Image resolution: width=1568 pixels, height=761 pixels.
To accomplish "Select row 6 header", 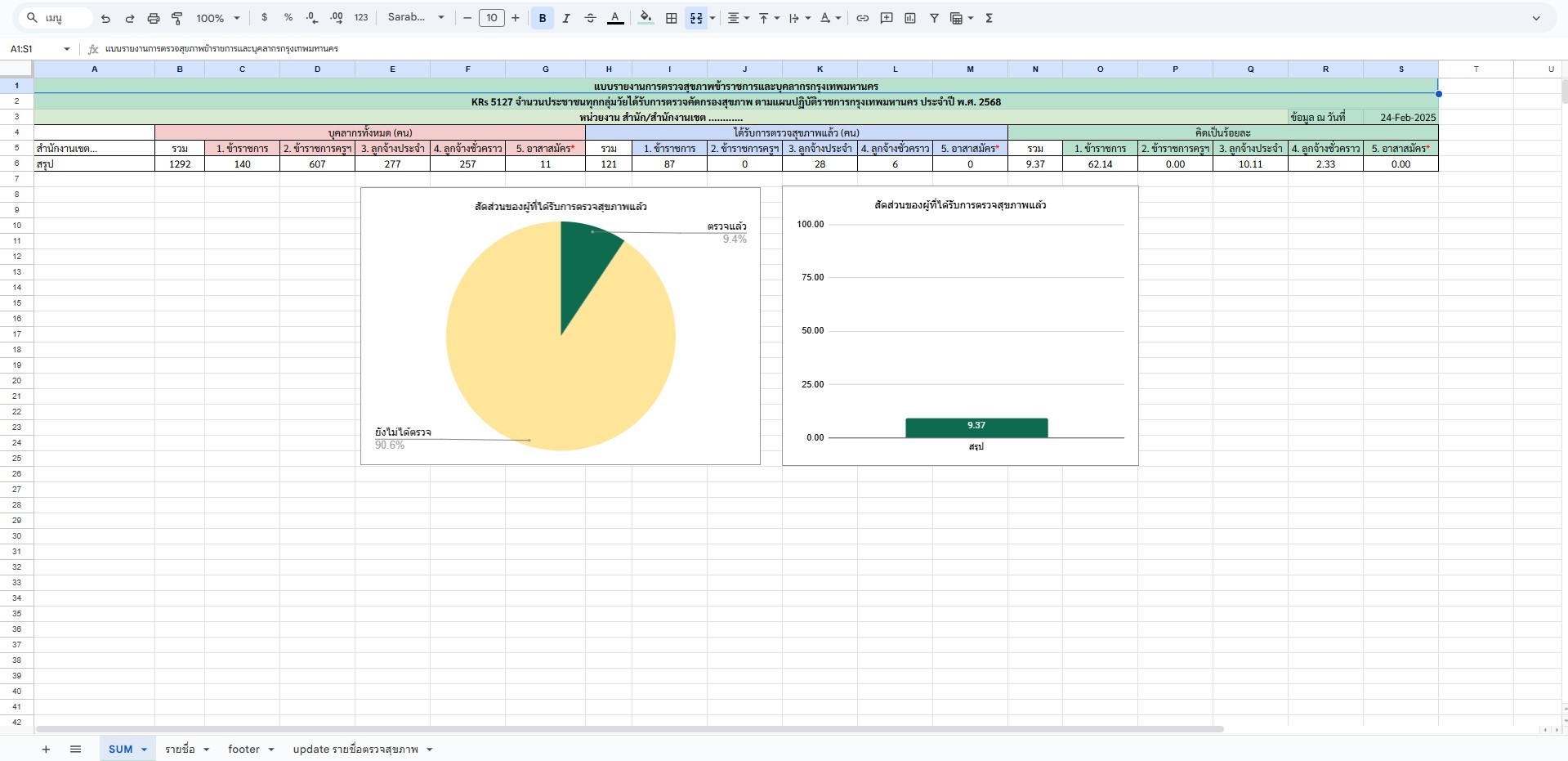I will (16, 163).
